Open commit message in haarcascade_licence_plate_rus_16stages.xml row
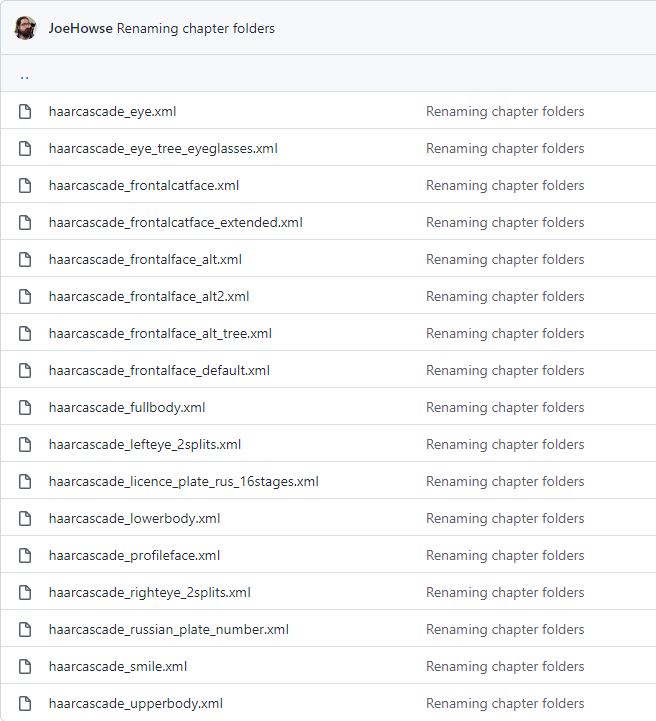Screen dimensions: 656x721 [505, 481]
